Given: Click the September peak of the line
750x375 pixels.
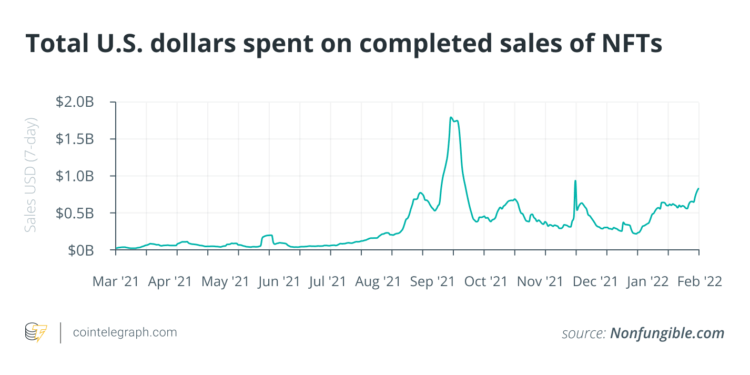Looking at the screenshot, I should tap(451, 117).
